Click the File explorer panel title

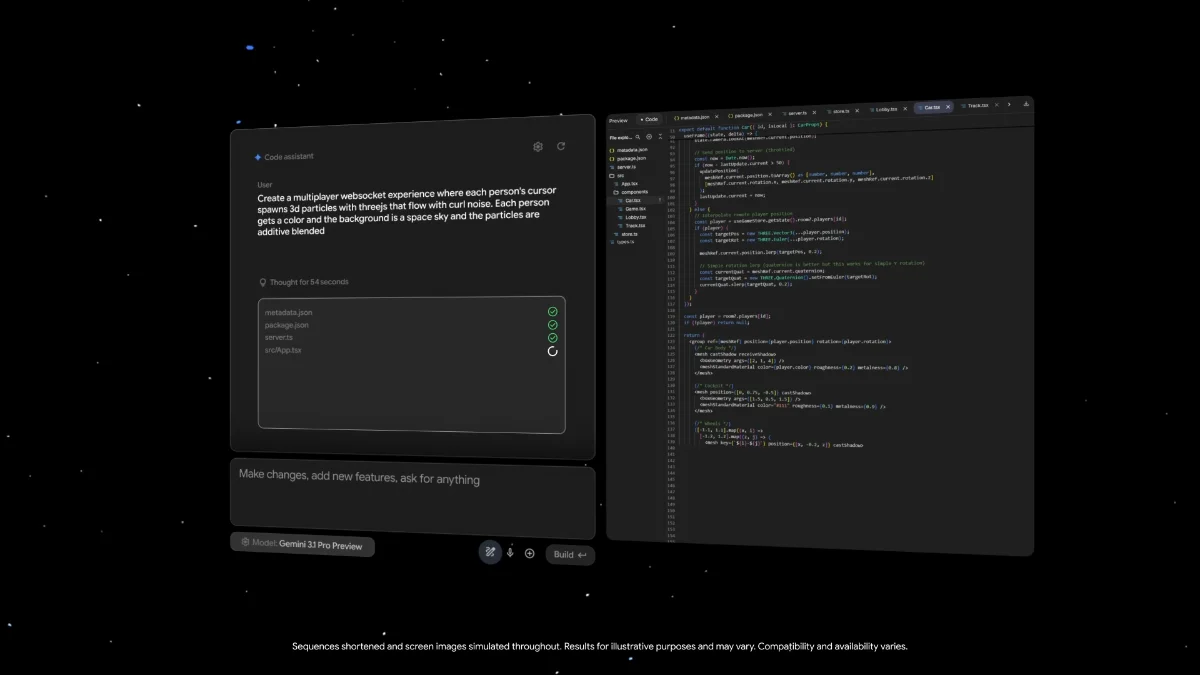[620, 138]
